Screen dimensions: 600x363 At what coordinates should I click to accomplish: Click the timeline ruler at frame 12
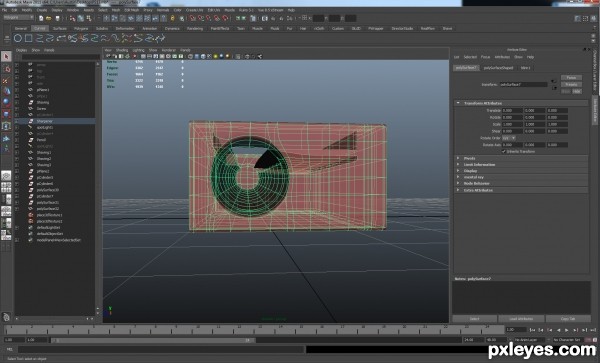point(240,329)
